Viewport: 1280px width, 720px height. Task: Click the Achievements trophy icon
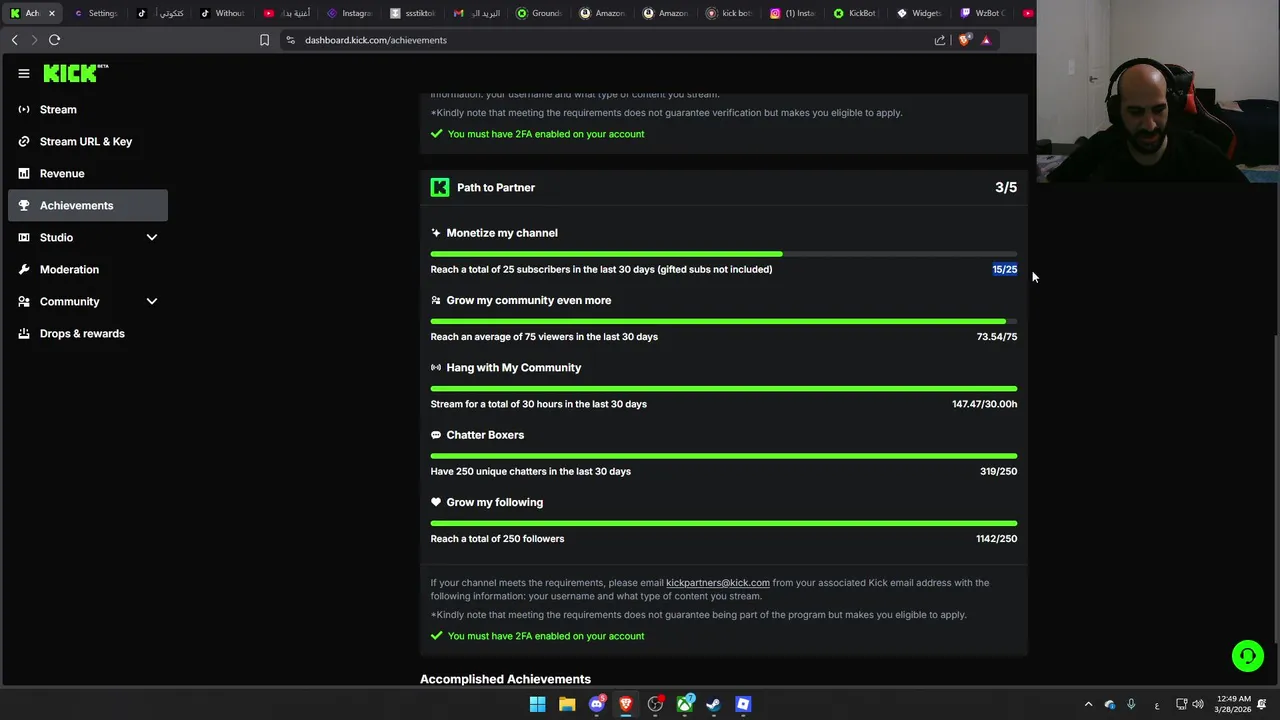(24, 205)
